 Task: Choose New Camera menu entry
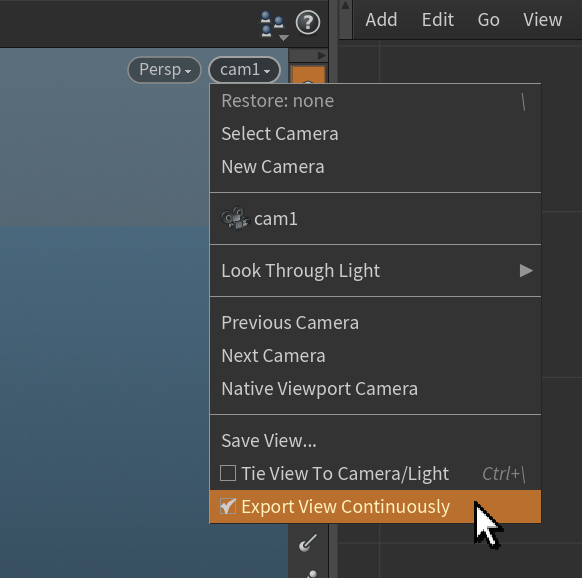375,167
